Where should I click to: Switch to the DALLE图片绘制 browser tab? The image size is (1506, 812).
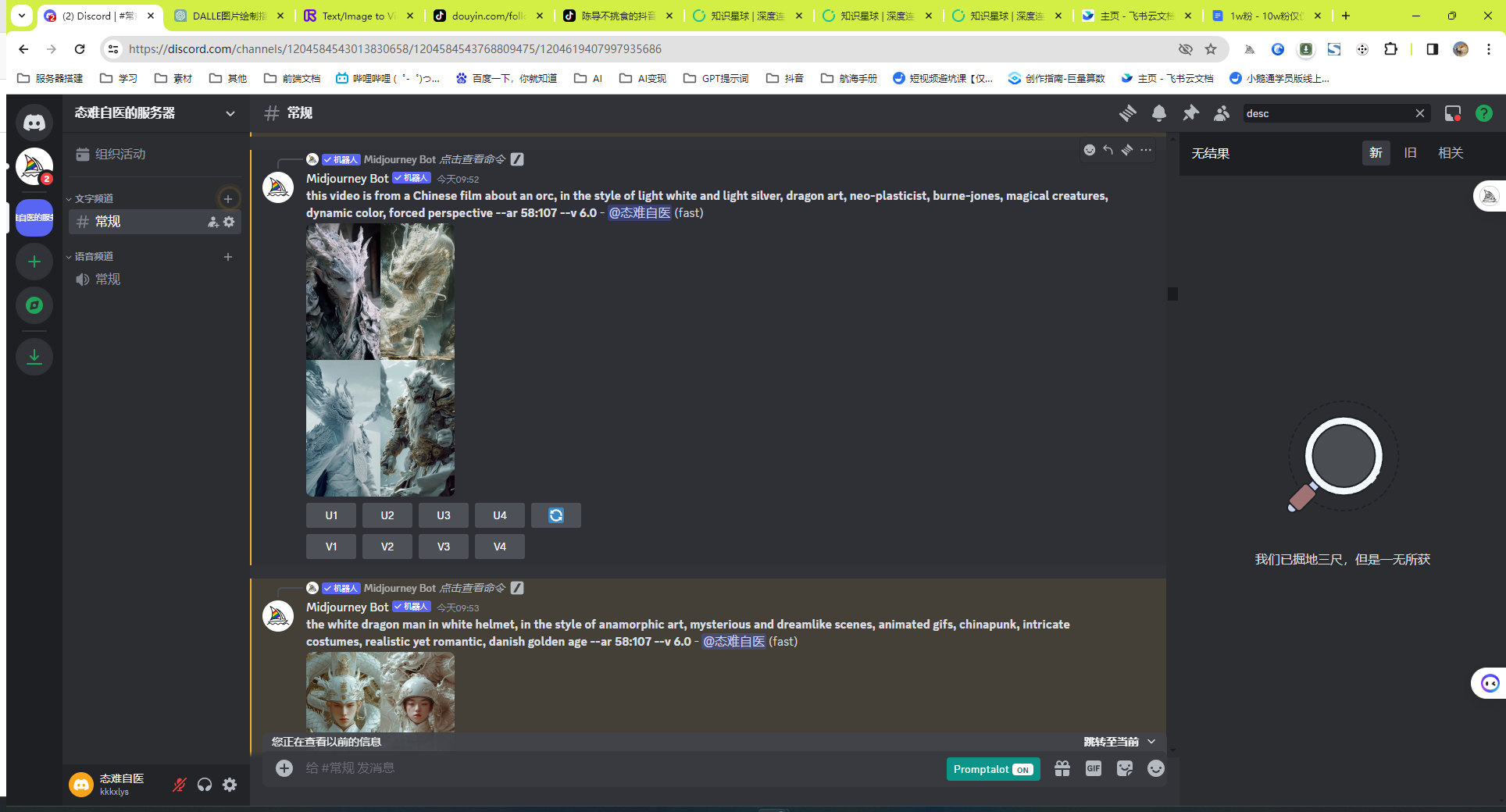[x=229, y=16]
